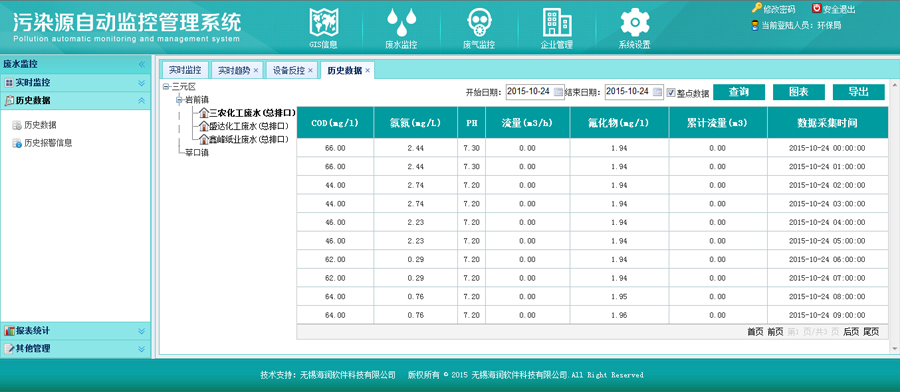Viewport: 900px width, 392px height.
Task: Switch to the 实时监控 tab
Action: coord(185,71)
